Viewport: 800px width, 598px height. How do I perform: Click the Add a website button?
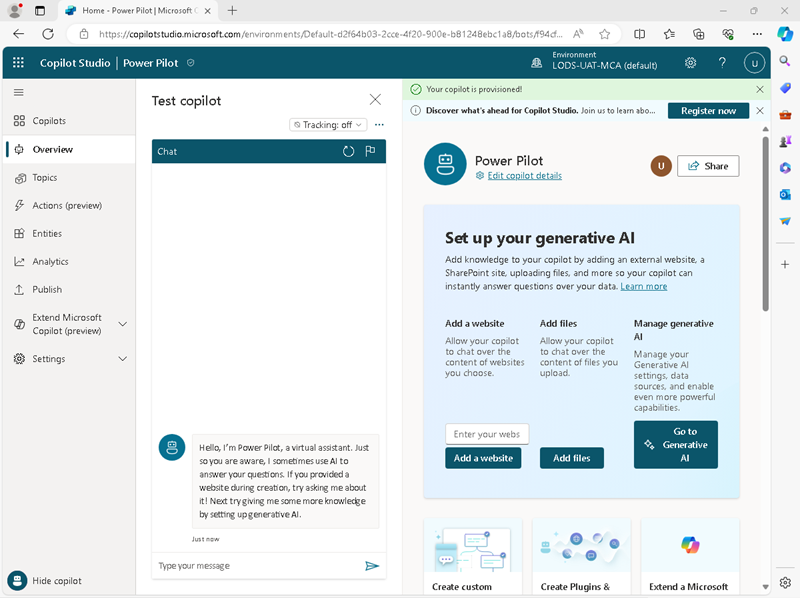coord(483,458)
